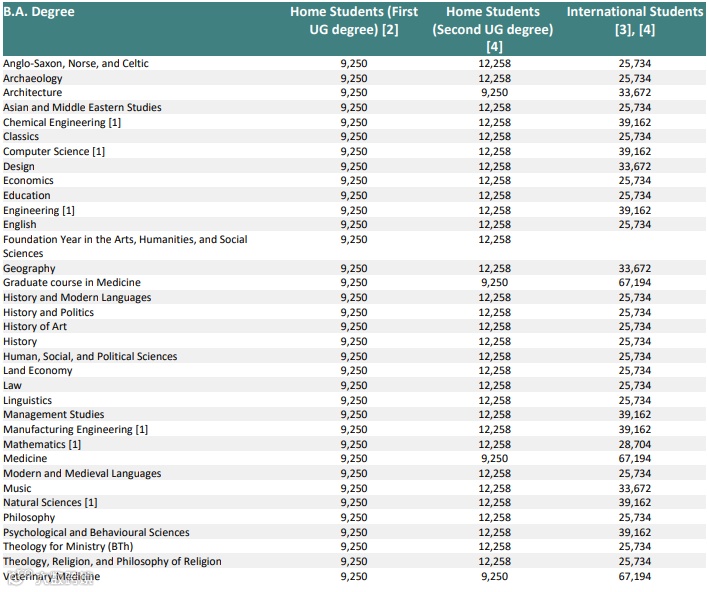Click 39,162 in the Chemical Engineering row
Screen dimensions: 707x592
point(634,122)
